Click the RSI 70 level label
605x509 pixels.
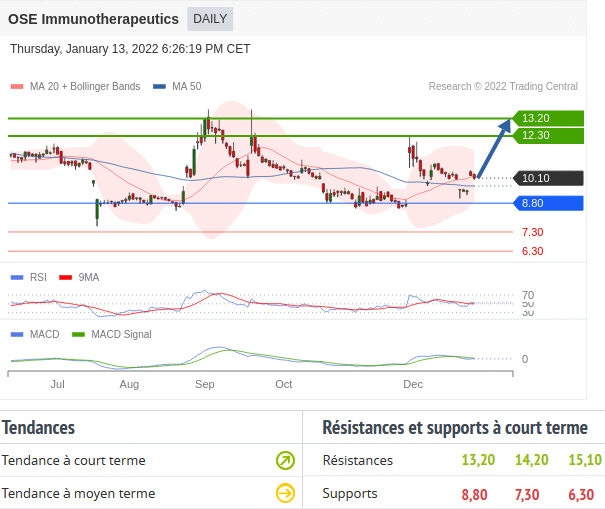click(528, 295)
